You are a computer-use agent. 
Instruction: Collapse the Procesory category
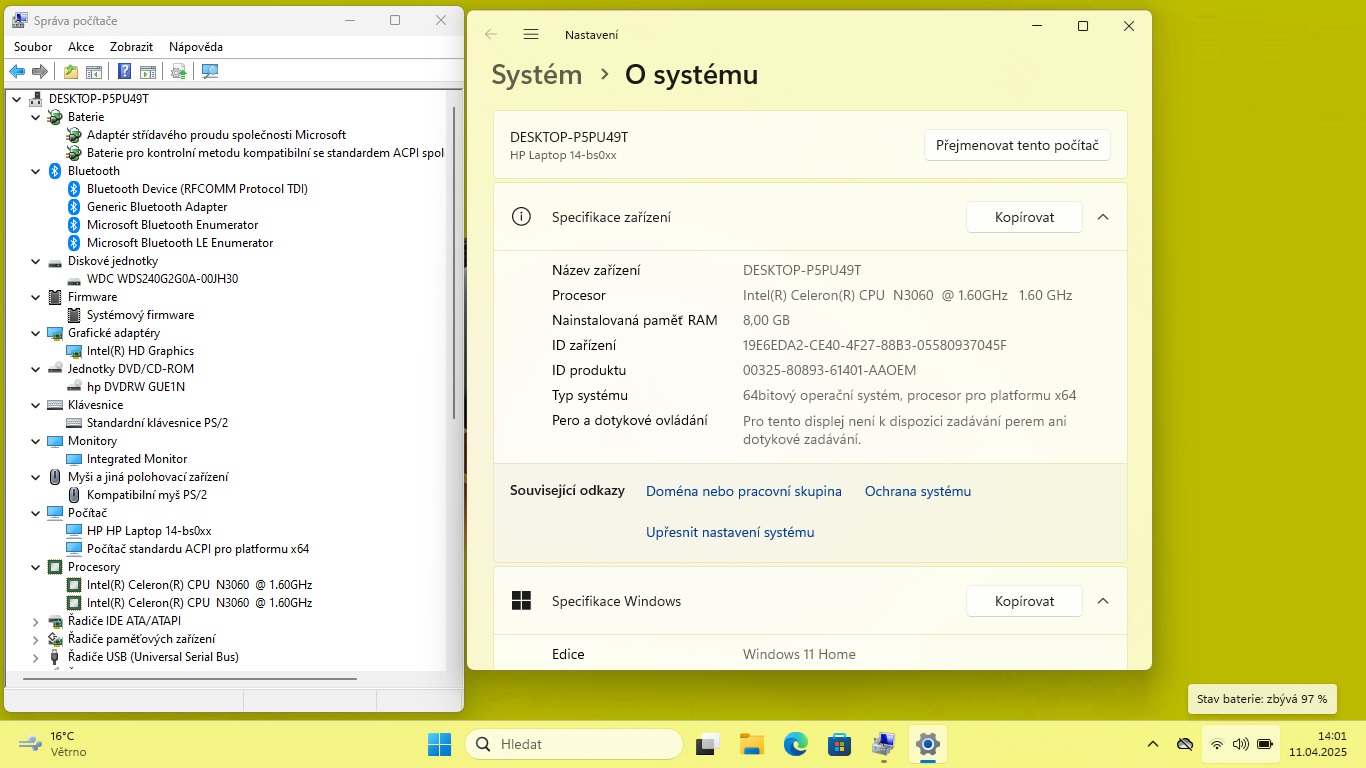tap(36, 567)
